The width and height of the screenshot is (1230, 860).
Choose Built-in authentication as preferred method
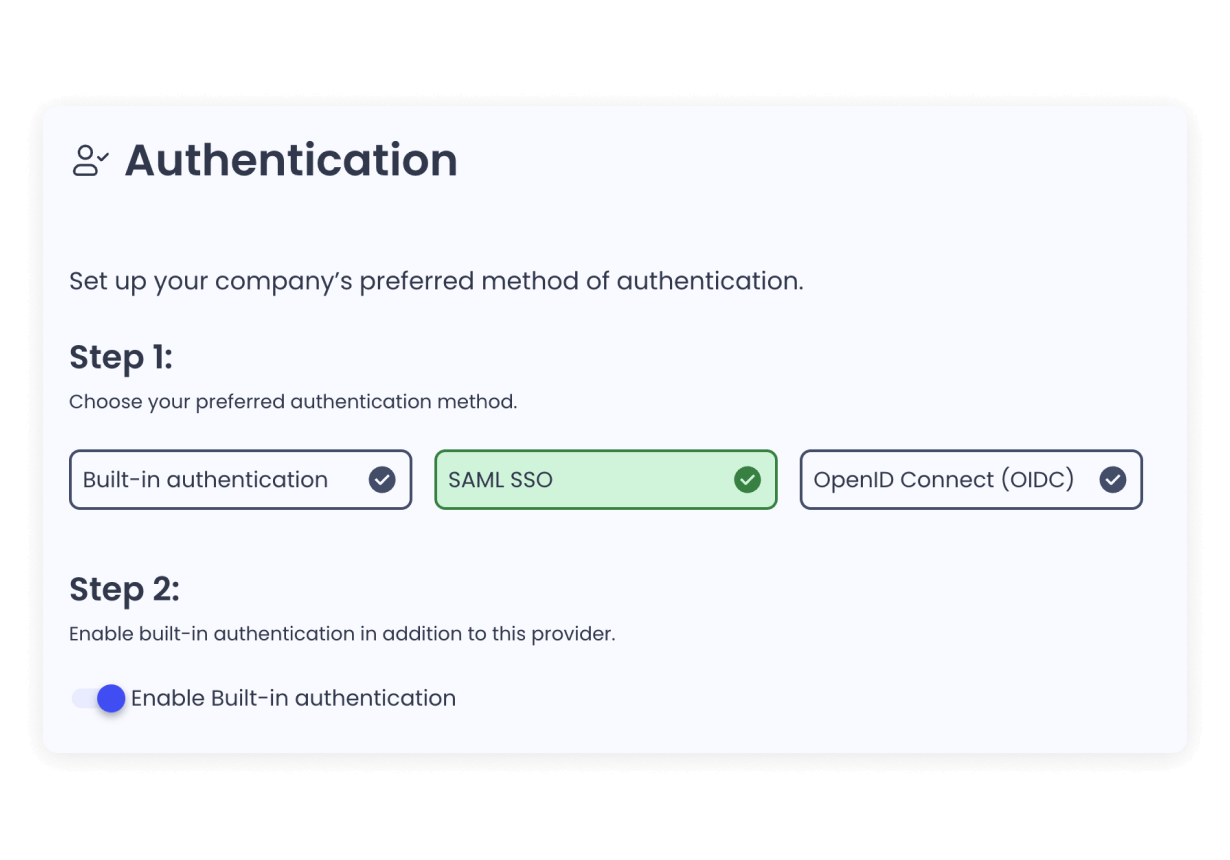[240, 480]
